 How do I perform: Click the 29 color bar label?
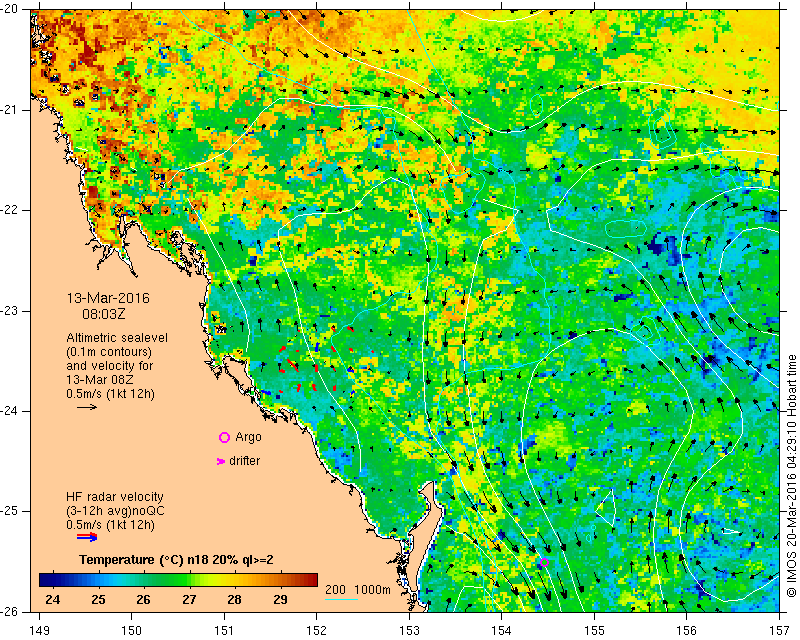[x=280, y=600]
